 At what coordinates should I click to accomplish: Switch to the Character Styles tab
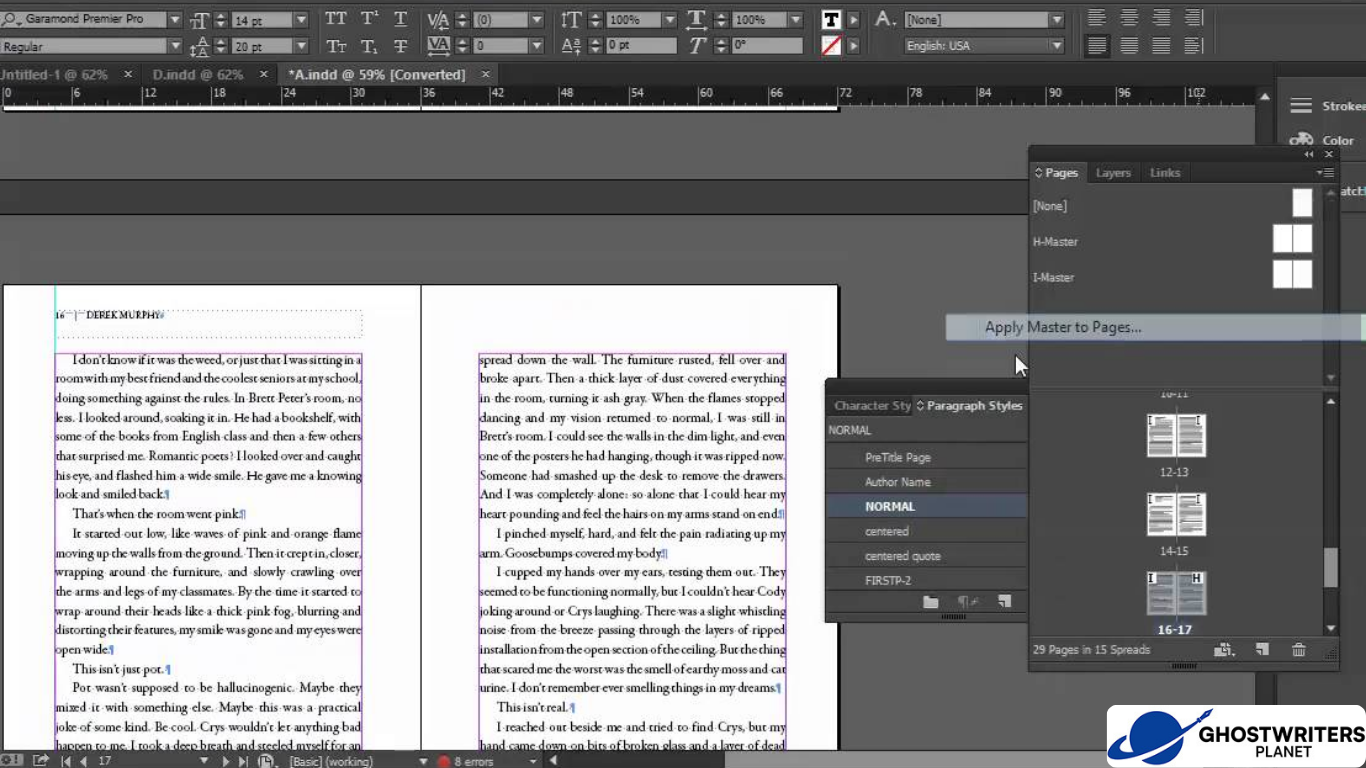(870, 405)
